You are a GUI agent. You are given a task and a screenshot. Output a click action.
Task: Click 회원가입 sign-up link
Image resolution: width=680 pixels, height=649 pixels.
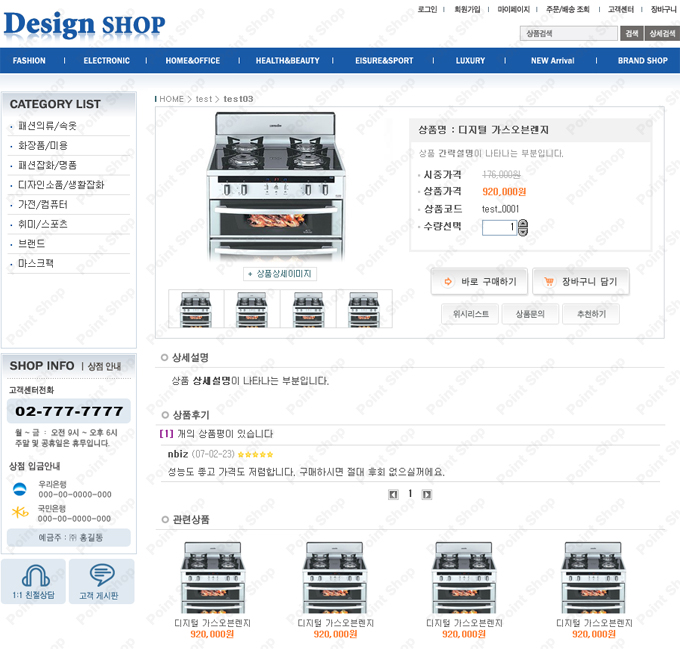(467, 9)
